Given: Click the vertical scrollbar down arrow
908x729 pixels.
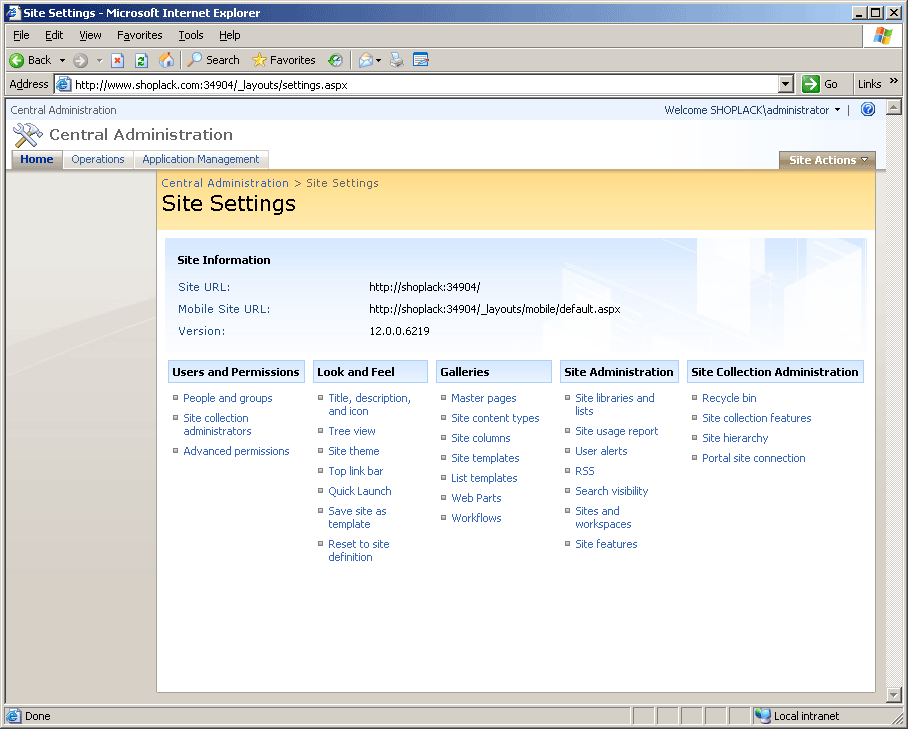Looking at the screenshot, I should tap(894, 694).
